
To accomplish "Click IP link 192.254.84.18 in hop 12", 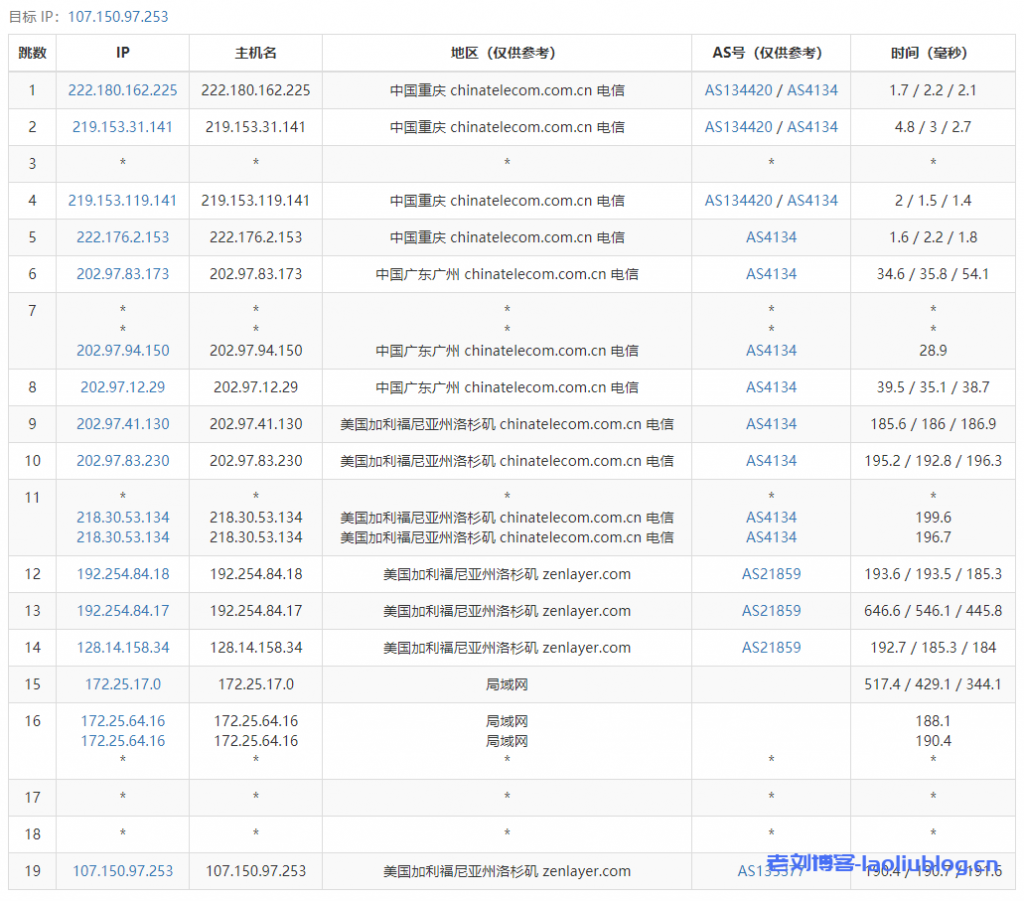I will pyautogui.click(x=123, y=574).
